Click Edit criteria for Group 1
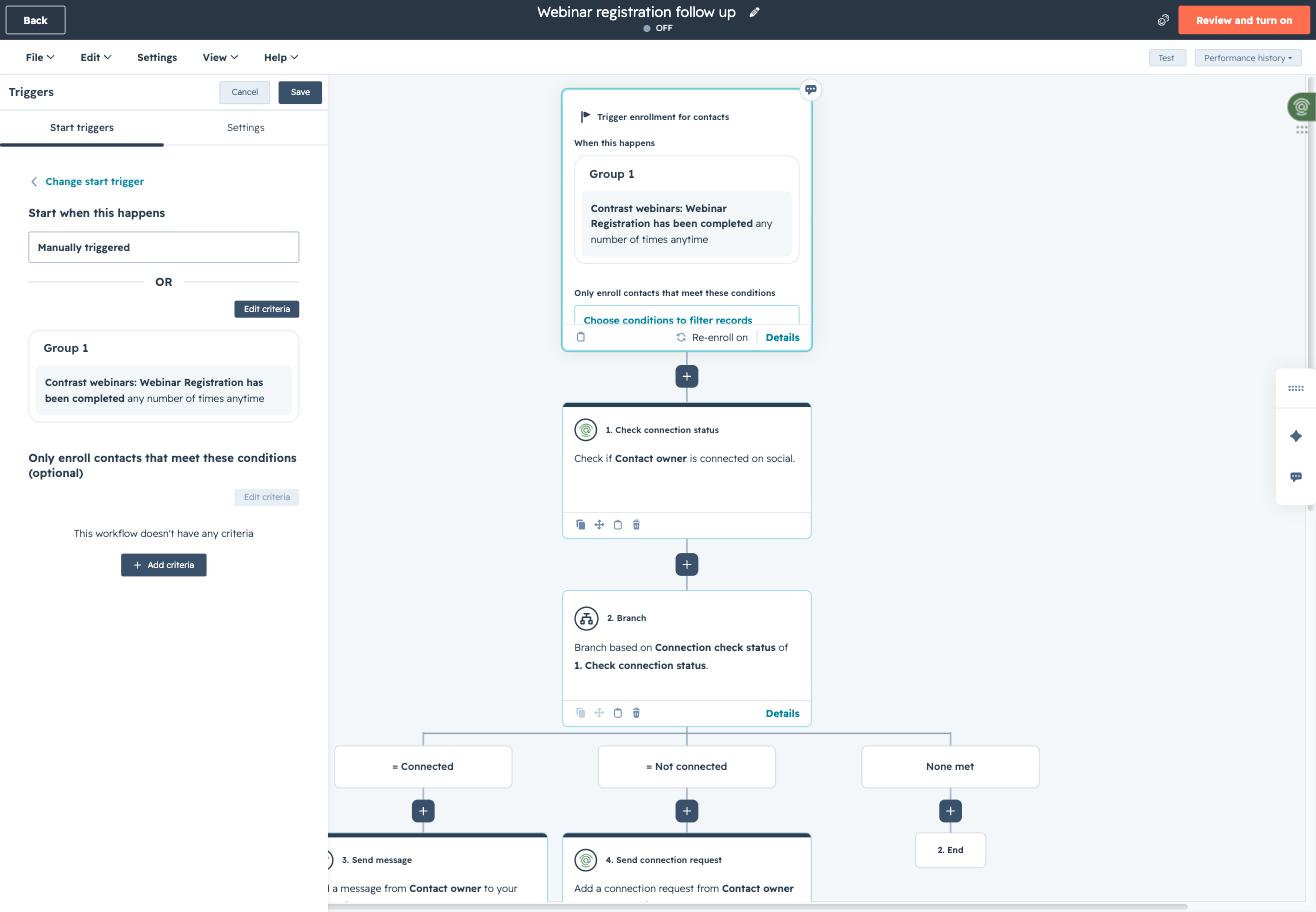Viewport: 1316px width, 912px height. tap(267, 309)
